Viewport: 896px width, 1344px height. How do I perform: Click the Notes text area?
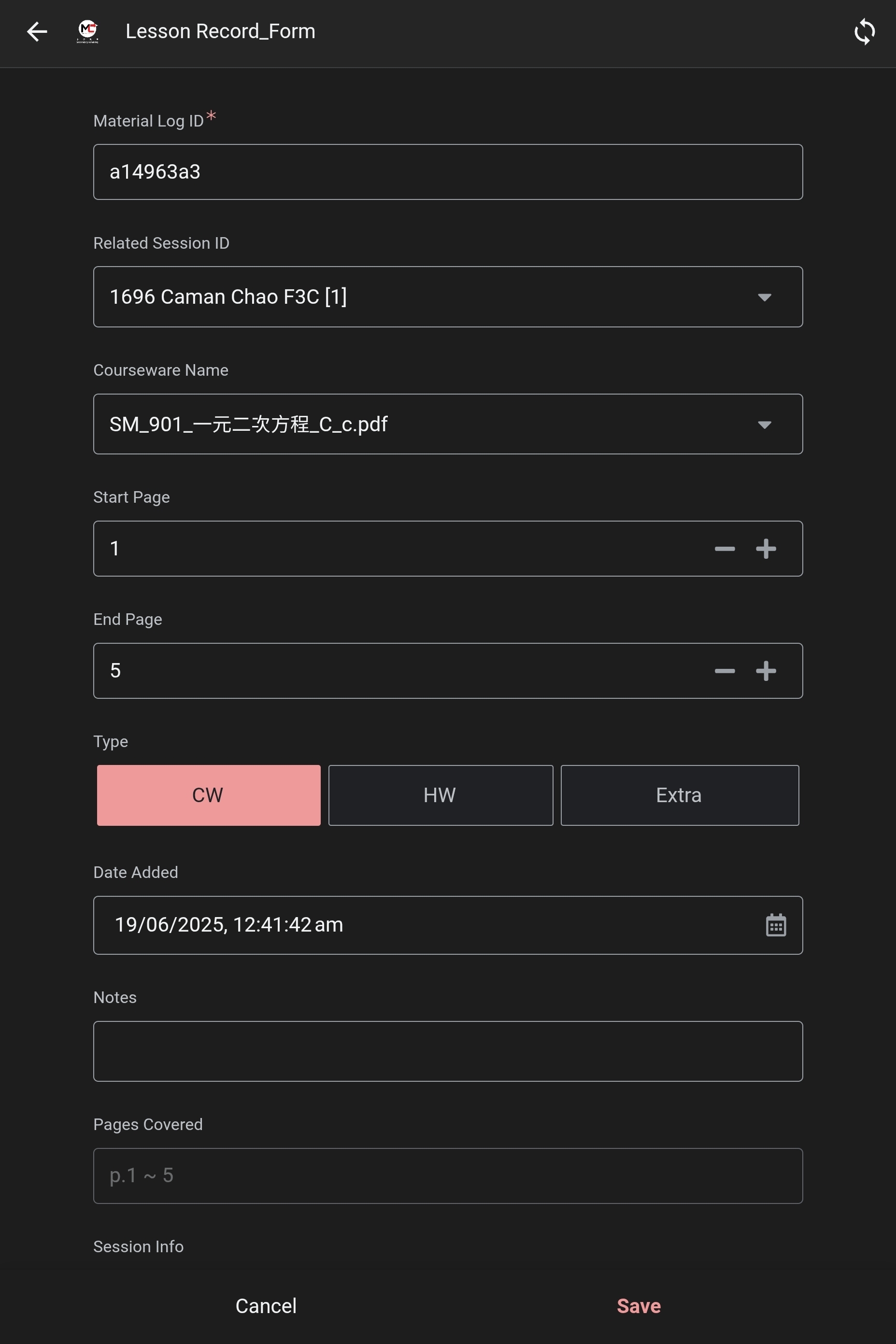(448, 1051)
